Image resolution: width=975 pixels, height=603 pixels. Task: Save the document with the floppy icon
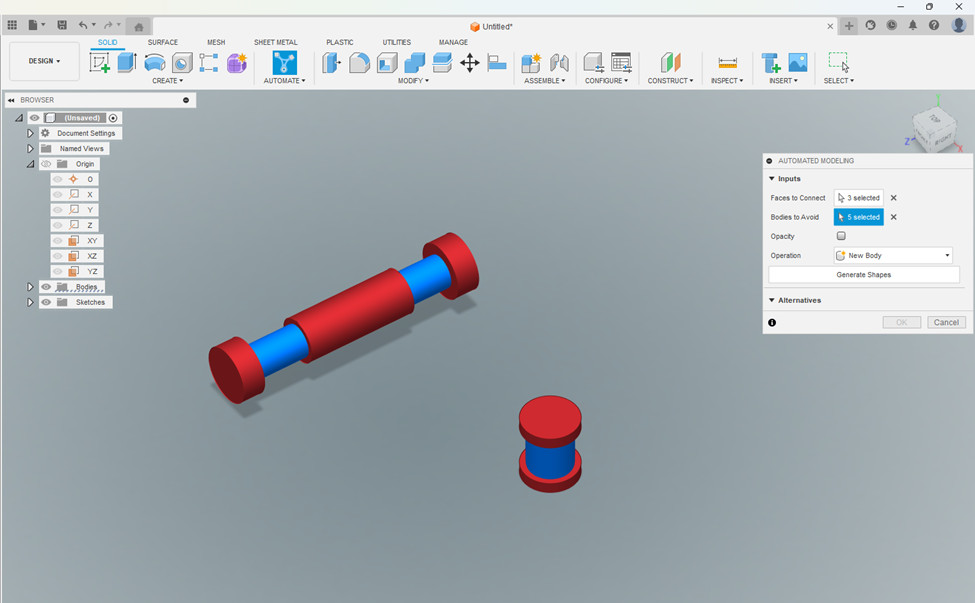(62, 25)
